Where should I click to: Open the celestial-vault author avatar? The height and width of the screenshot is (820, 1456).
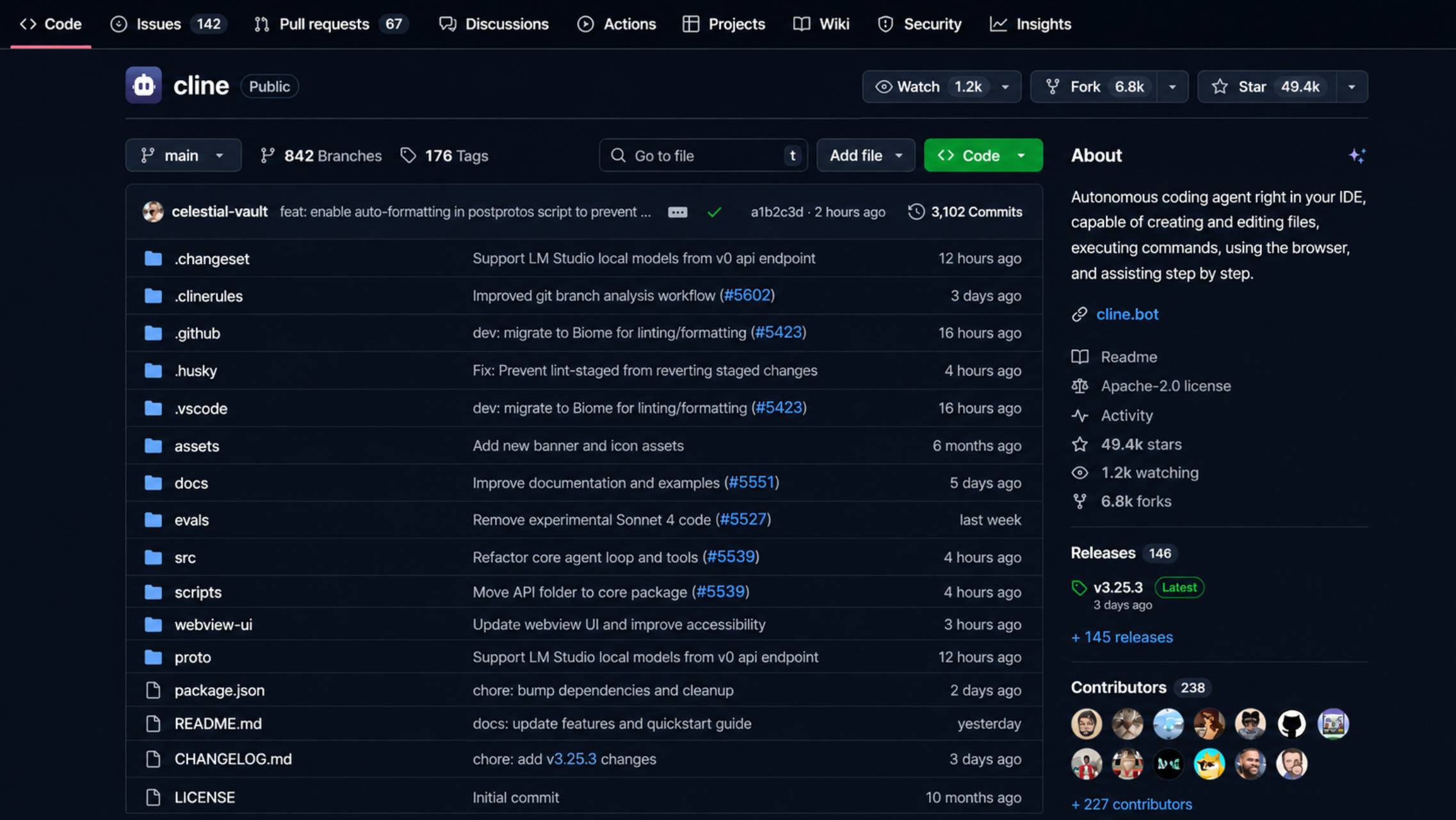(x=153, y=211)
